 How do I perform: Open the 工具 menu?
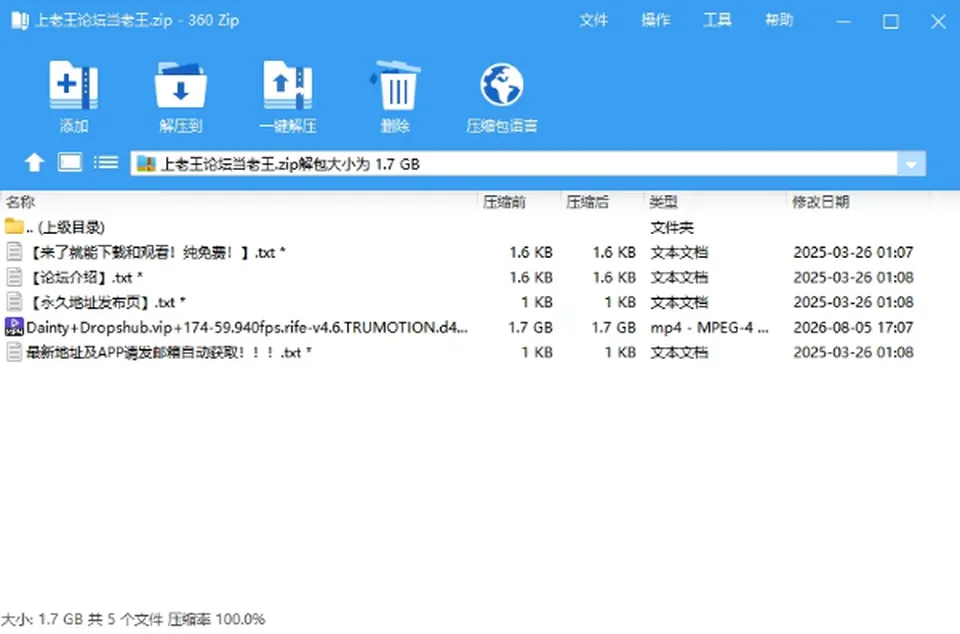tap(718, 20)
